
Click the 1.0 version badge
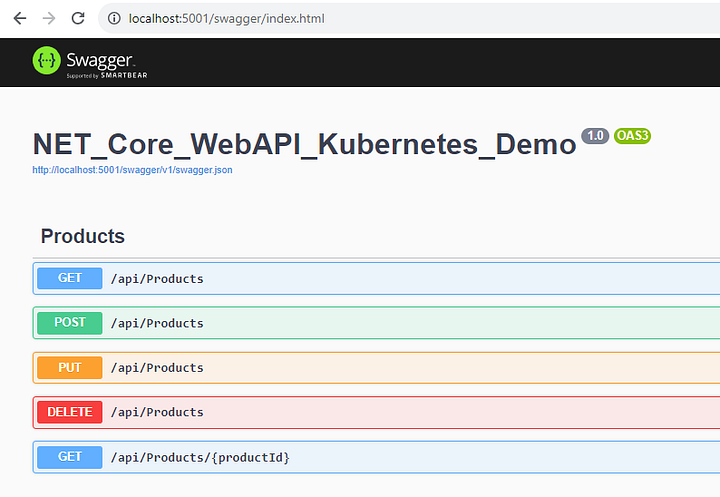click(595, 136)
